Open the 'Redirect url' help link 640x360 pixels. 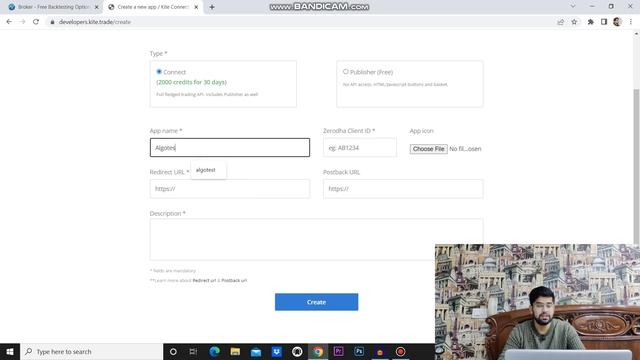coord(204,280)
